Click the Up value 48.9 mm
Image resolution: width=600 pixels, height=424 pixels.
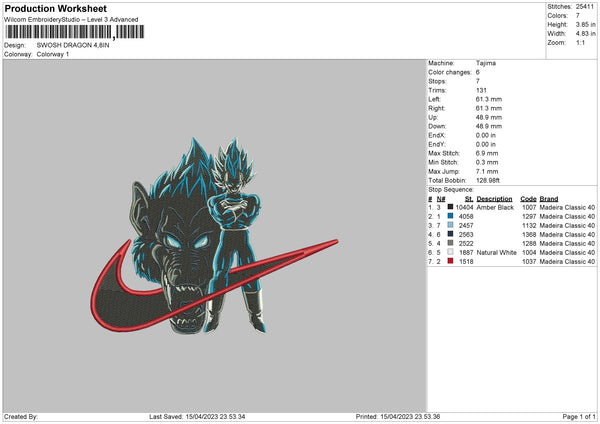click(x=489, y=117)
